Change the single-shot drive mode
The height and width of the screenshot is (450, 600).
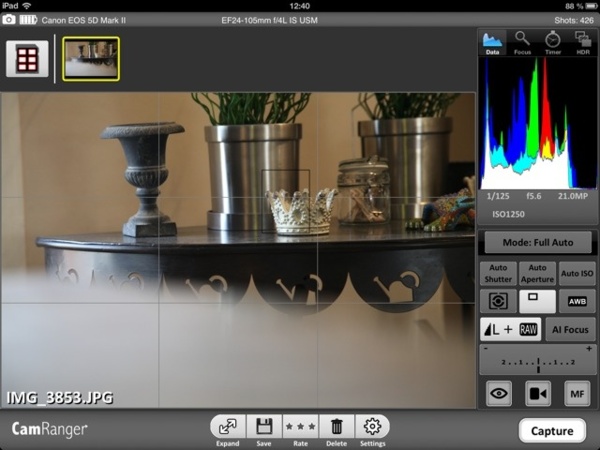click(x=537, y=301)
